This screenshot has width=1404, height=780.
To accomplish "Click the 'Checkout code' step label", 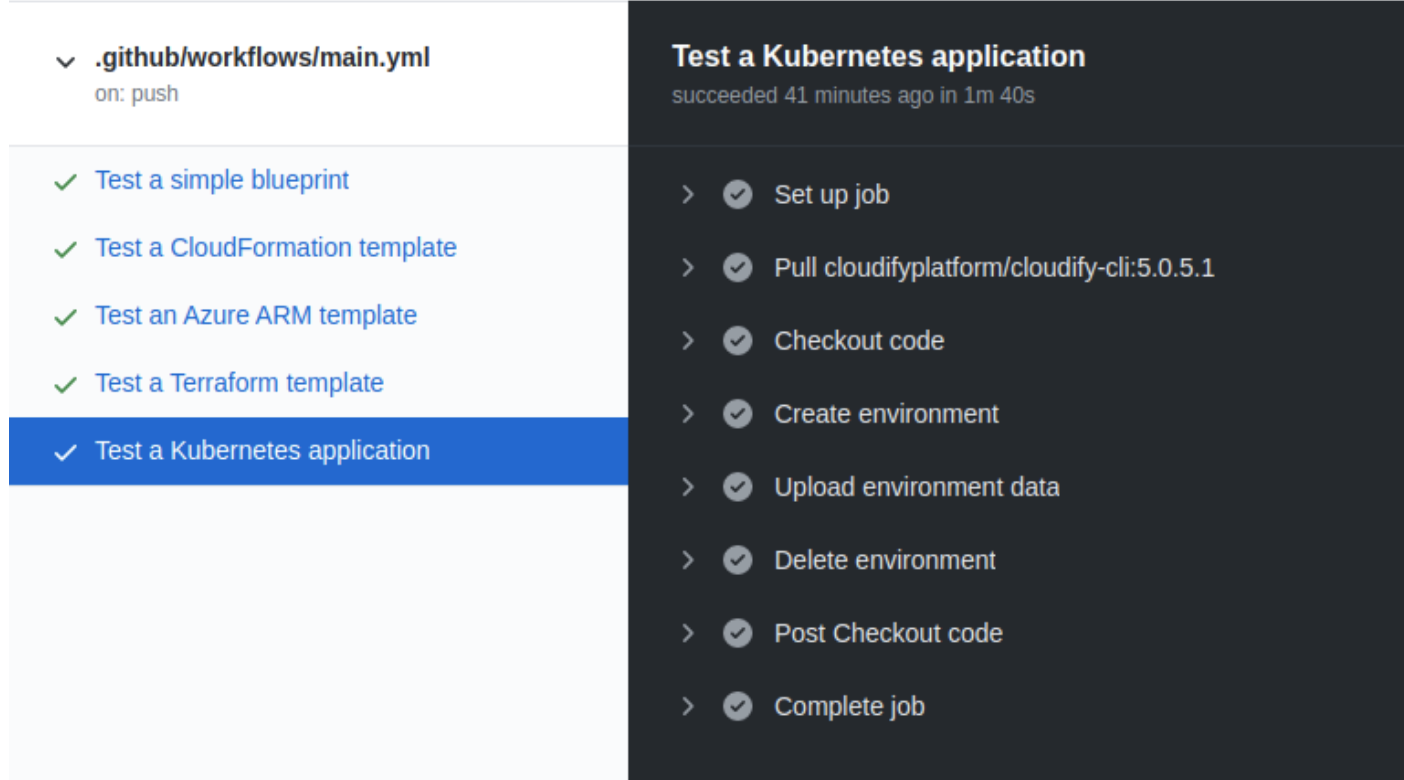I will pyautogui.click(x=859, y=341).
